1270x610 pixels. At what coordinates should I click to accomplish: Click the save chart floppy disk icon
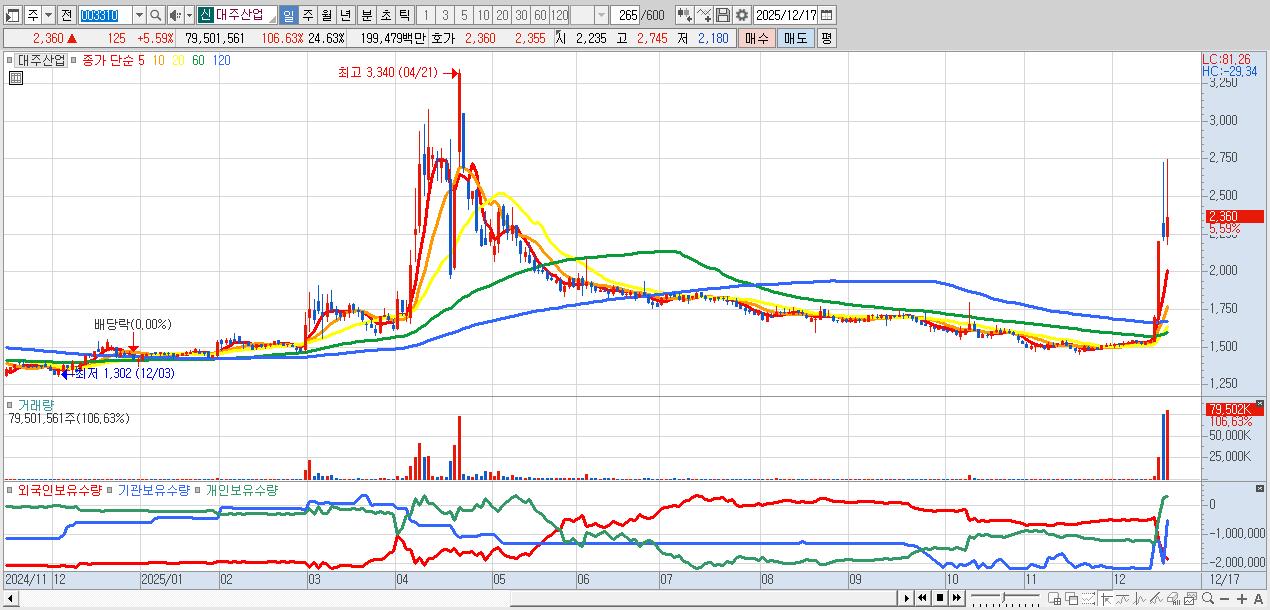724,15
